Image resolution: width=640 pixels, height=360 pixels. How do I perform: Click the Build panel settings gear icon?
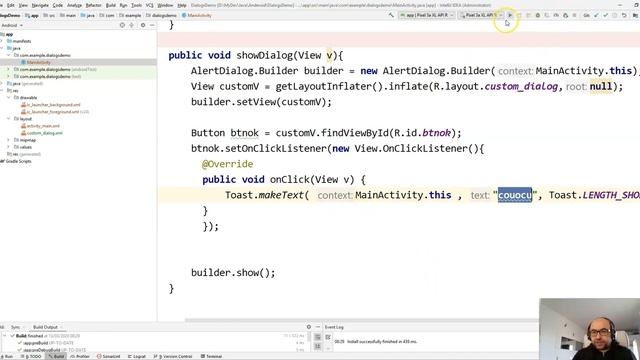(309, 327)
